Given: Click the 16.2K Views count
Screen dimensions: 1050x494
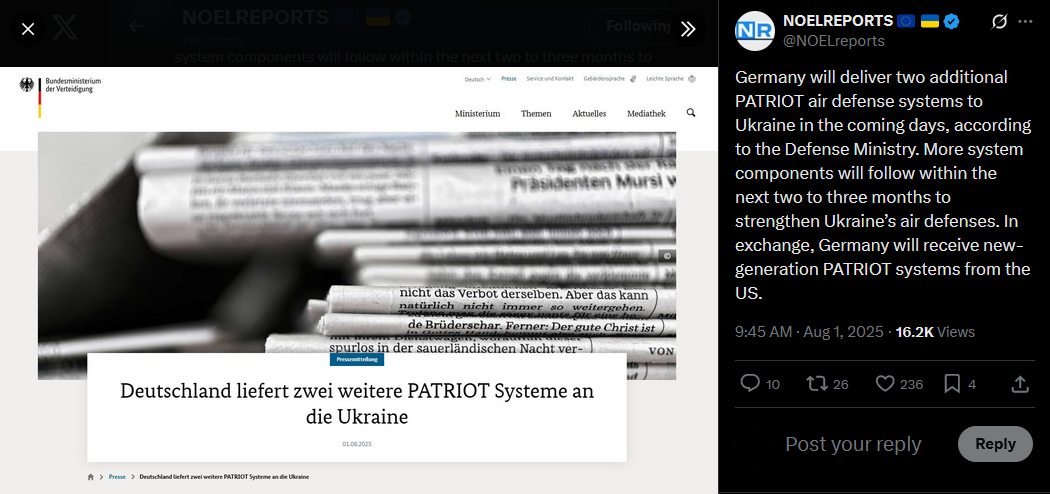Looking at the screenshot, I should click(x=935, y=332).
